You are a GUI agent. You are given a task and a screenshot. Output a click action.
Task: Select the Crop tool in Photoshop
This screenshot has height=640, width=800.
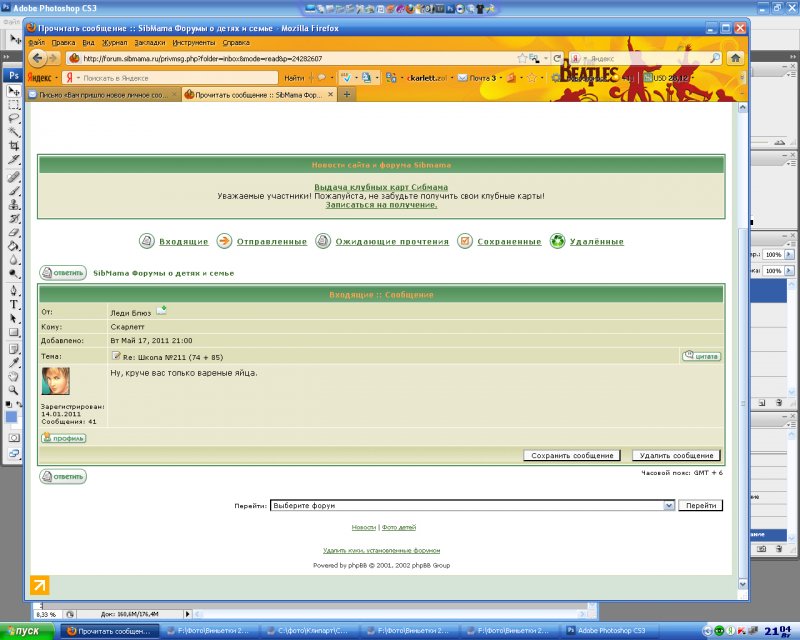[x=14, y=145]
